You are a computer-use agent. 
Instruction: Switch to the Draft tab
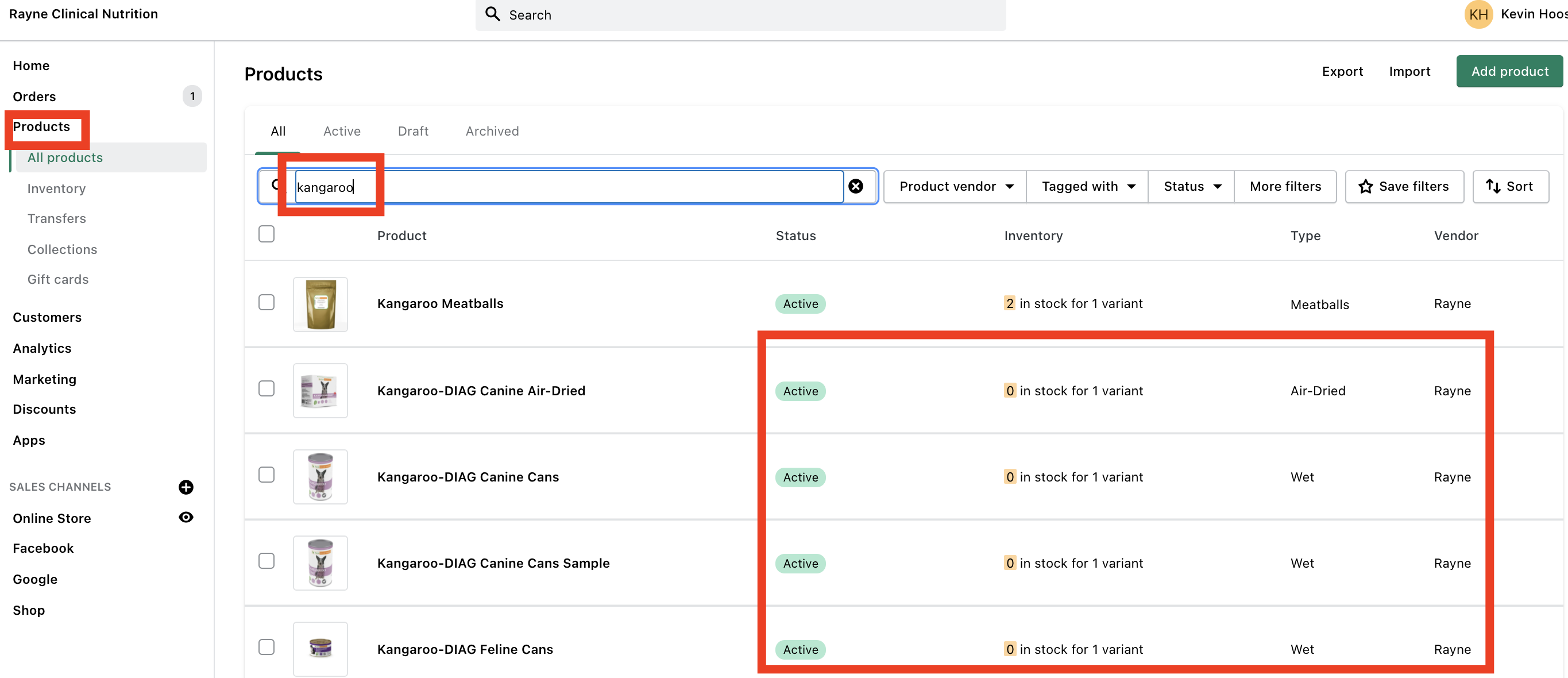[x=413, y=131]
